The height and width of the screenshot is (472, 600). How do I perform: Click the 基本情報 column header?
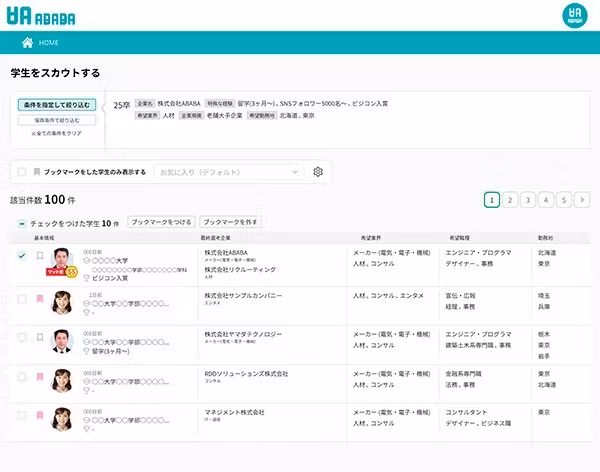(x=44, y=238)
